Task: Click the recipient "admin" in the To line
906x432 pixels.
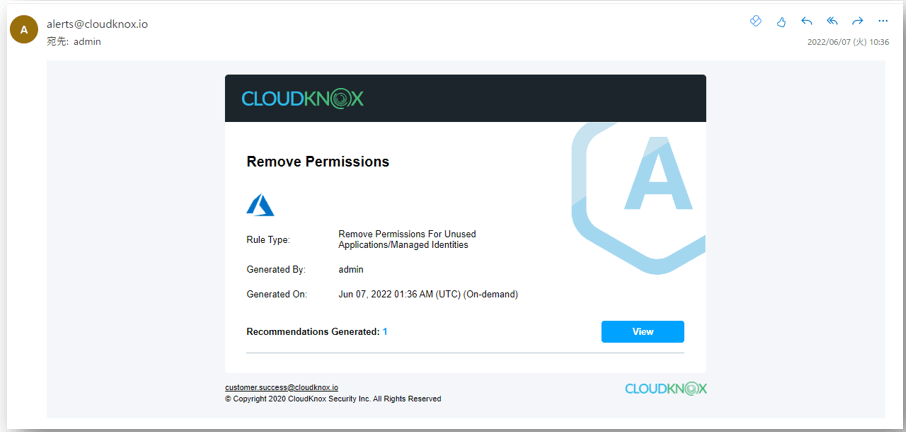Action: (87, 42)
